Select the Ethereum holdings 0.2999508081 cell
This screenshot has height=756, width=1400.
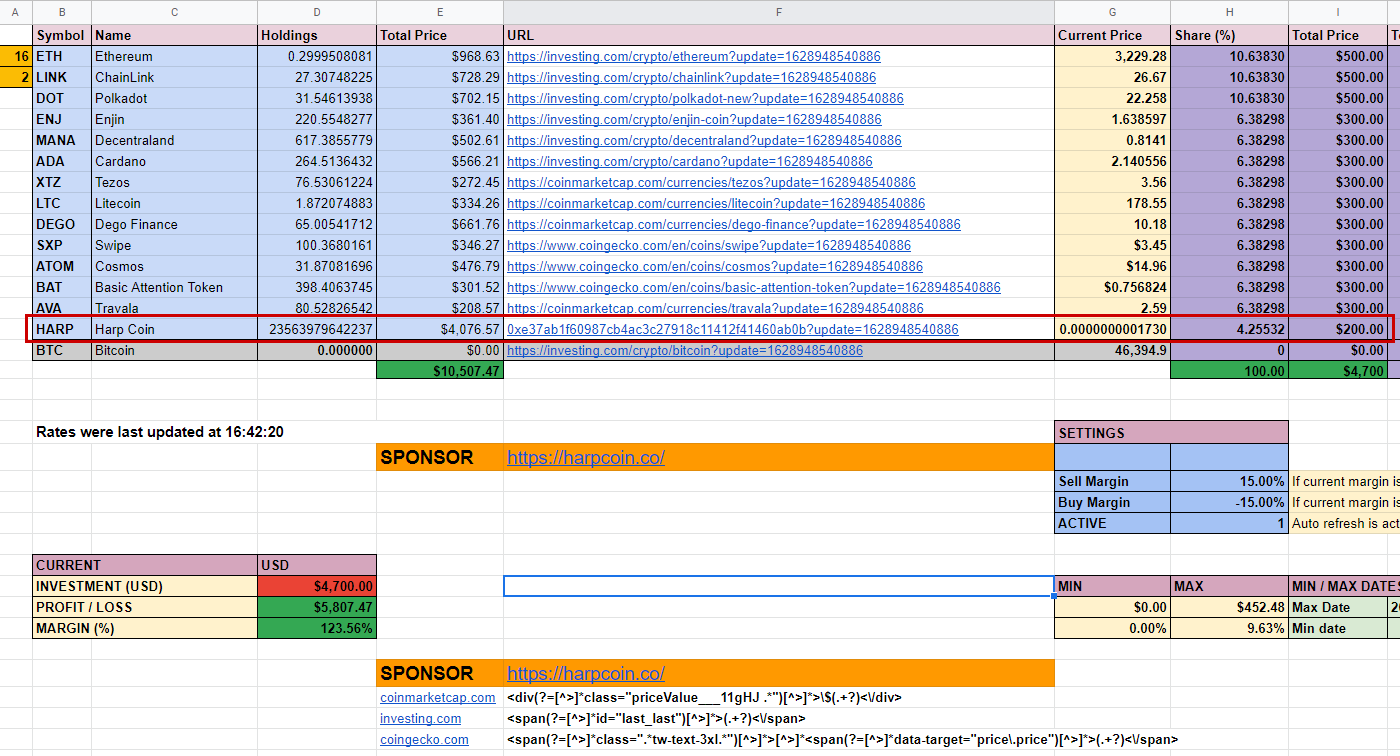[317, 57]
